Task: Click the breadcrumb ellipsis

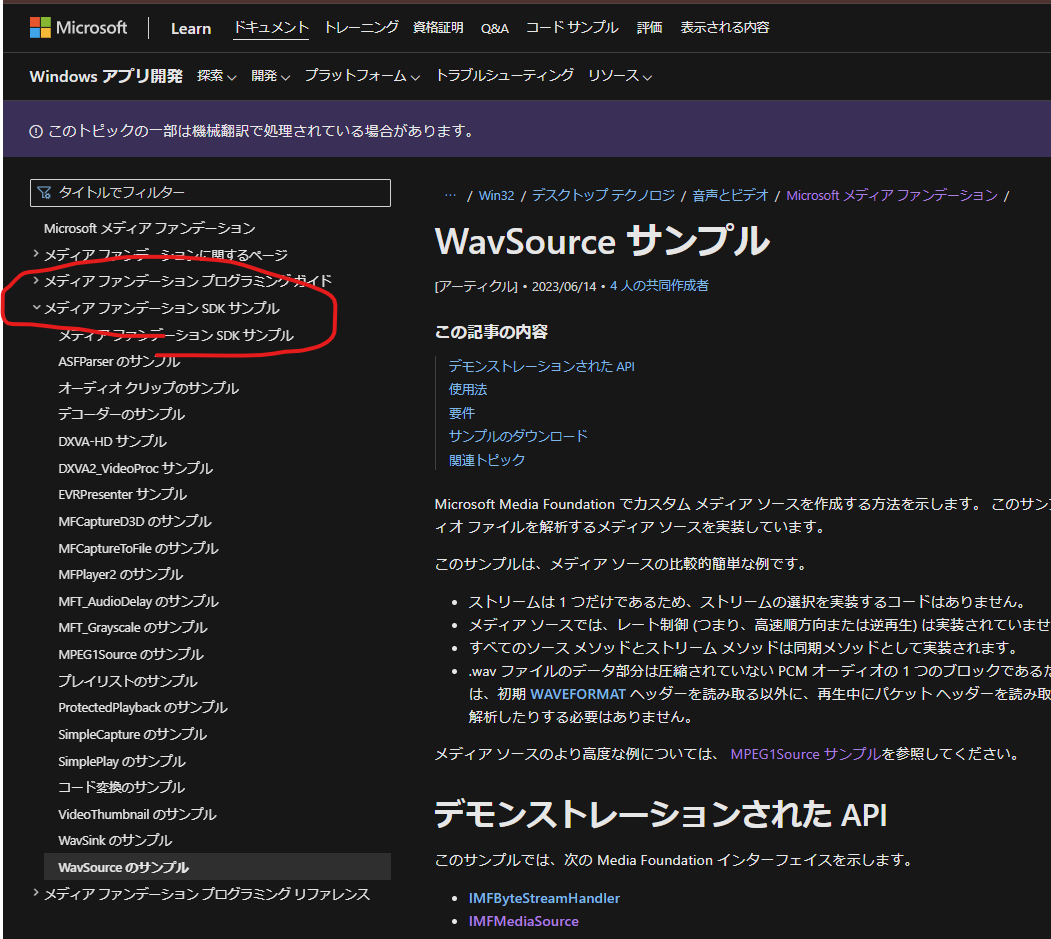Action: (450, 195)
